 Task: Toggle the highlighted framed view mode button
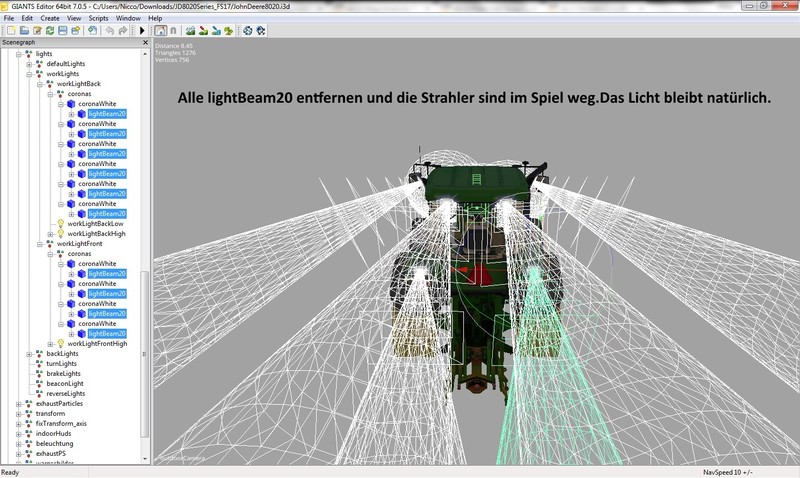pos(159,31)
